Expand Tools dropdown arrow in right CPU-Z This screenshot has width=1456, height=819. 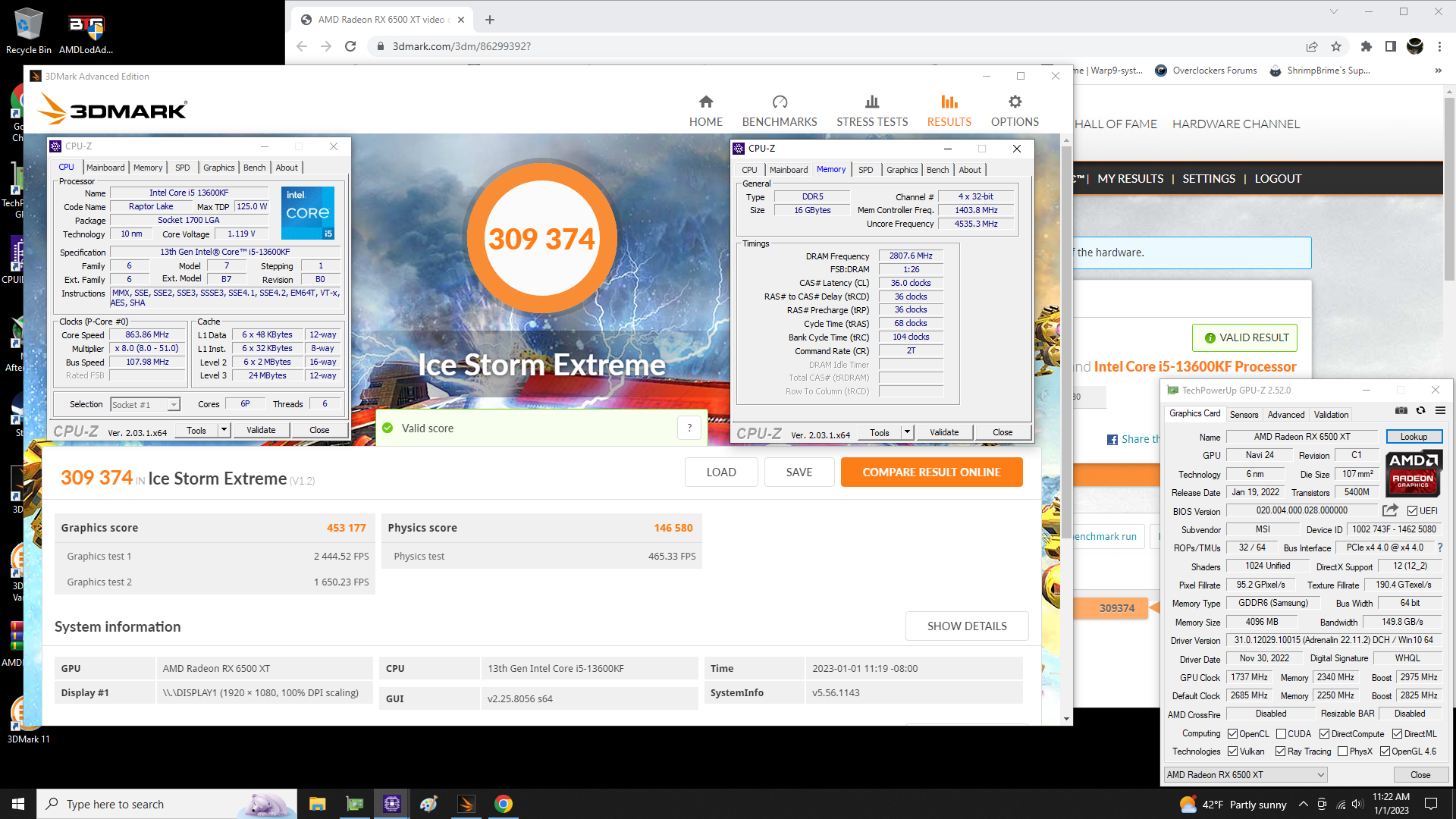point(907,432)
